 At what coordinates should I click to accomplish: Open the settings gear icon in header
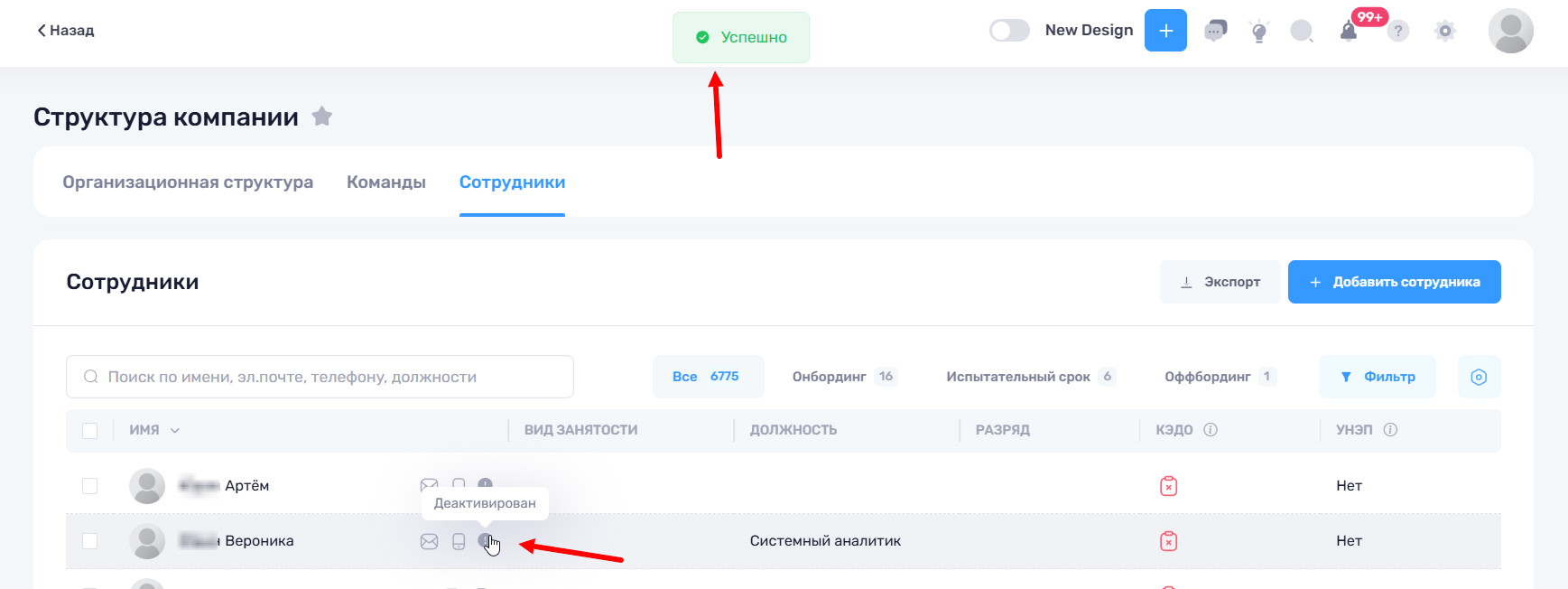tap(1445, 32)
